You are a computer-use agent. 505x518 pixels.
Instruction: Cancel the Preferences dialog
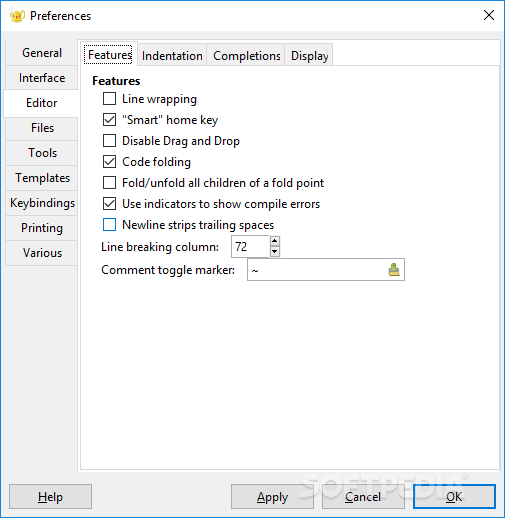click(363, 497)
